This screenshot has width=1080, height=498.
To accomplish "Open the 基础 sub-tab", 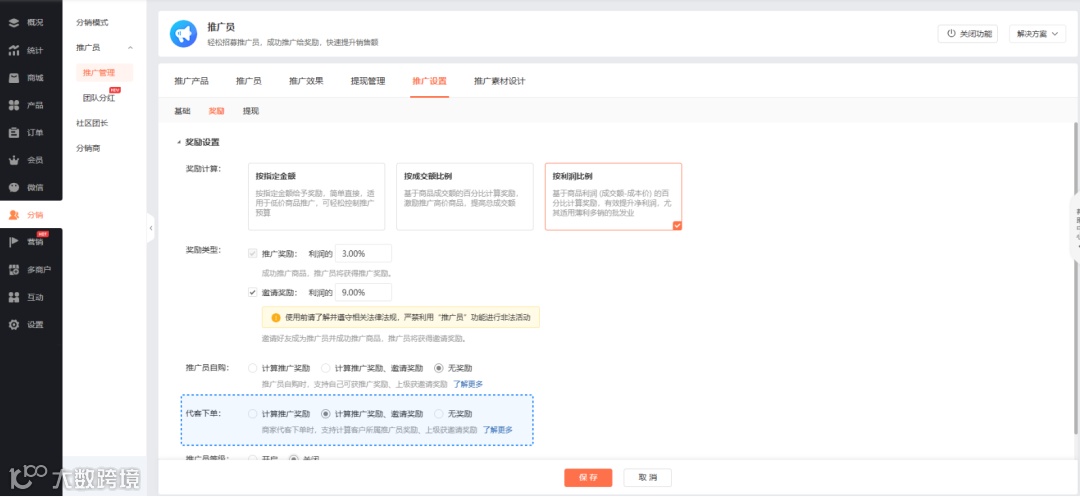I will 183,111.
